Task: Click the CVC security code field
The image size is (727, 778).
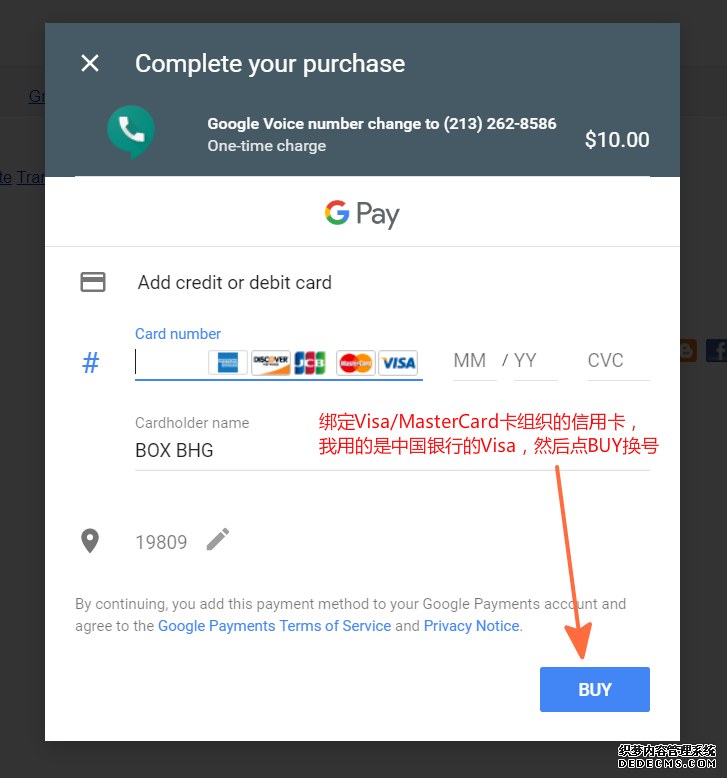Action: click(x=618, y=361)
